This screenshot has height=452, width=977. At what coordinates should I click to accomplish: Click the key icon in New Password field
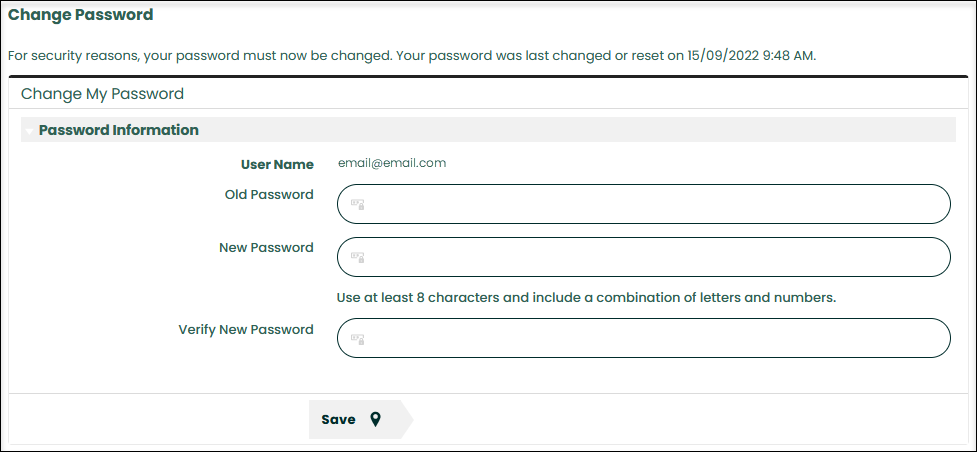357,257
